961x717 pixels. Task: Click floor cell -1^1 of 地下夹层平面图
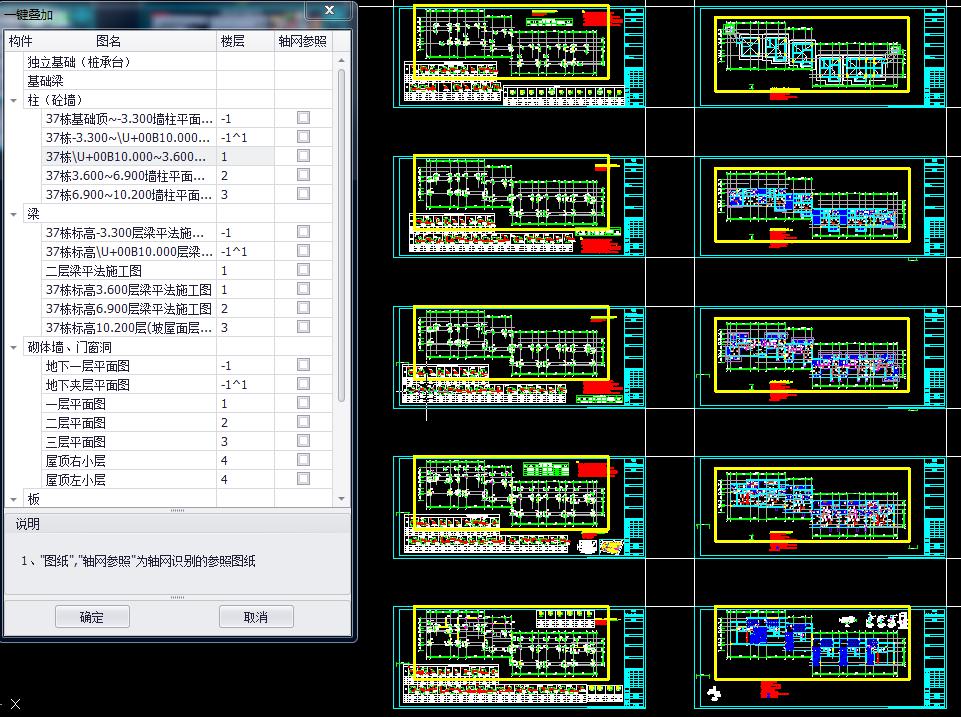[245, 385]
